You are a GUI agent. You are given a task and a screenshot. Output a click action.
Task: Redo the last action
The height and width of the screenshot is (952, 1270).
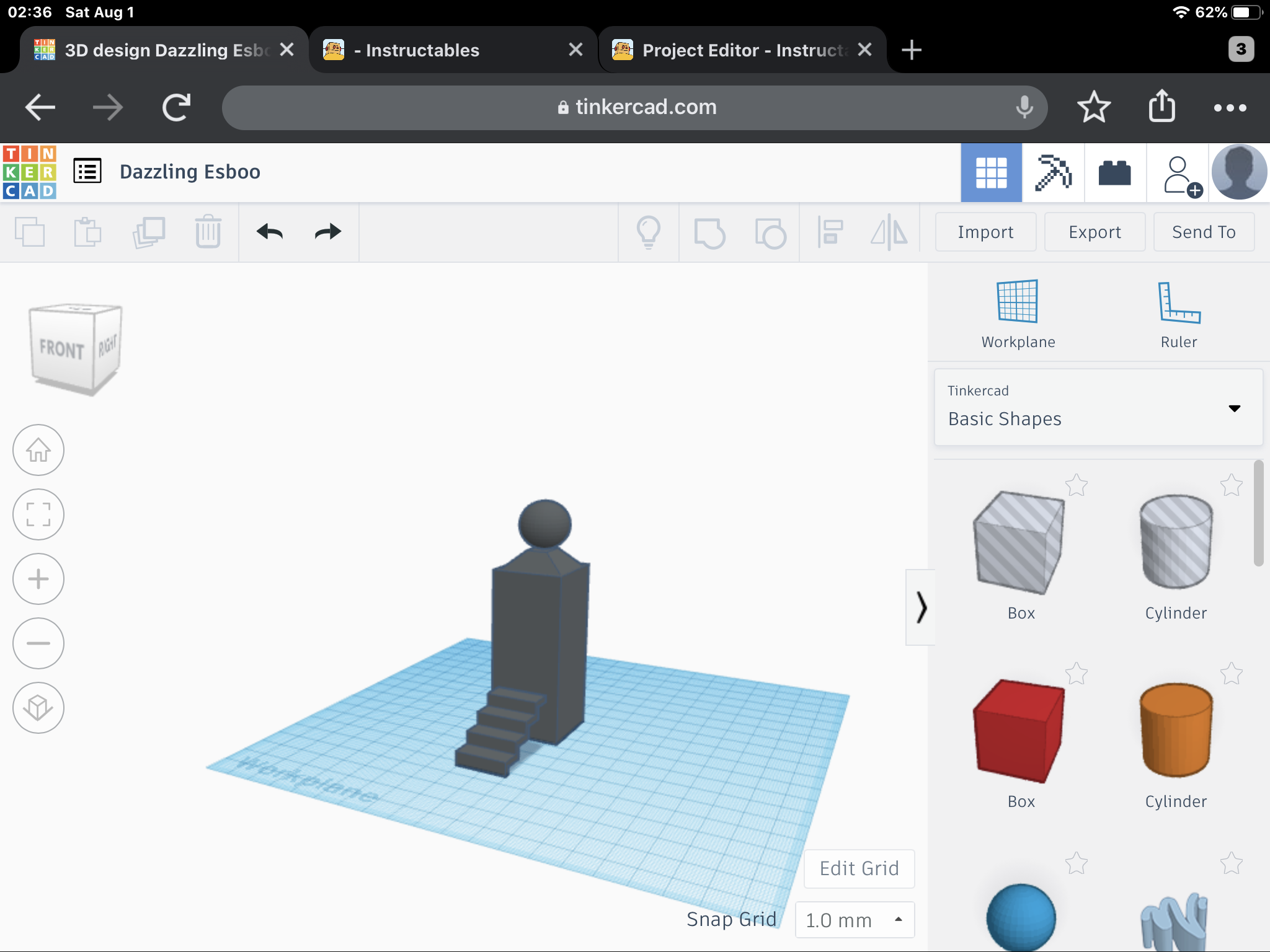tap(328, 232)
